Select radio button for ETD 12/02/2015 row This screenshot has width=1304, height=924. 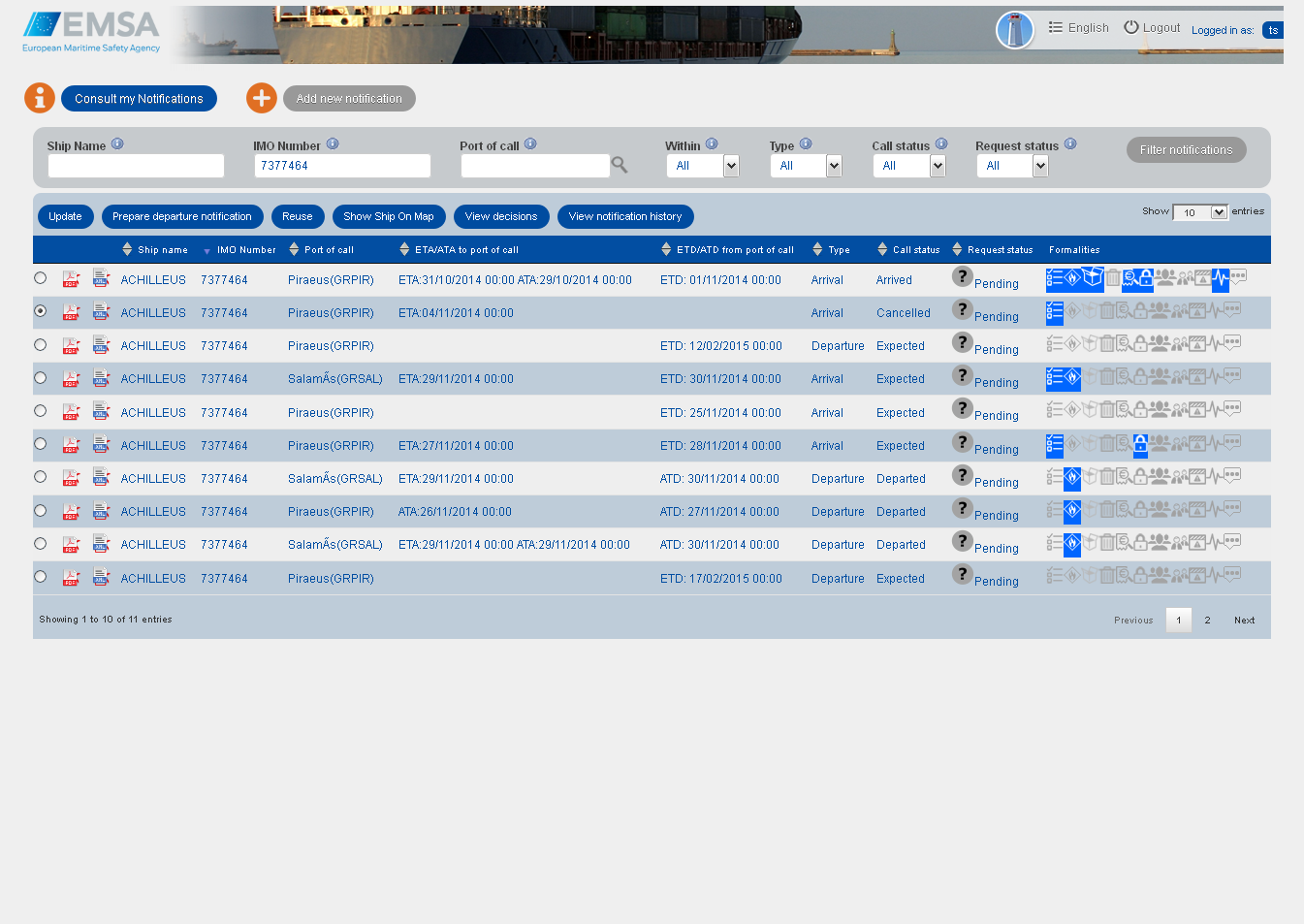(40, 344)
